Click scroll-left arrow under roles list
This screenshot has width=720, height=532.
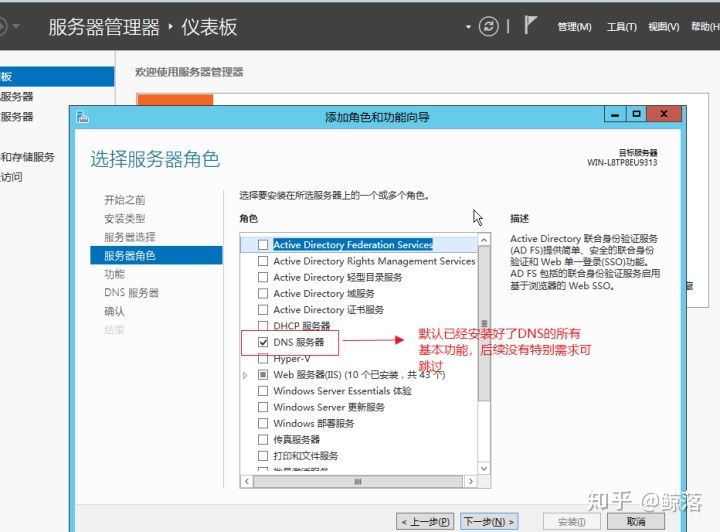click(247, 481)
